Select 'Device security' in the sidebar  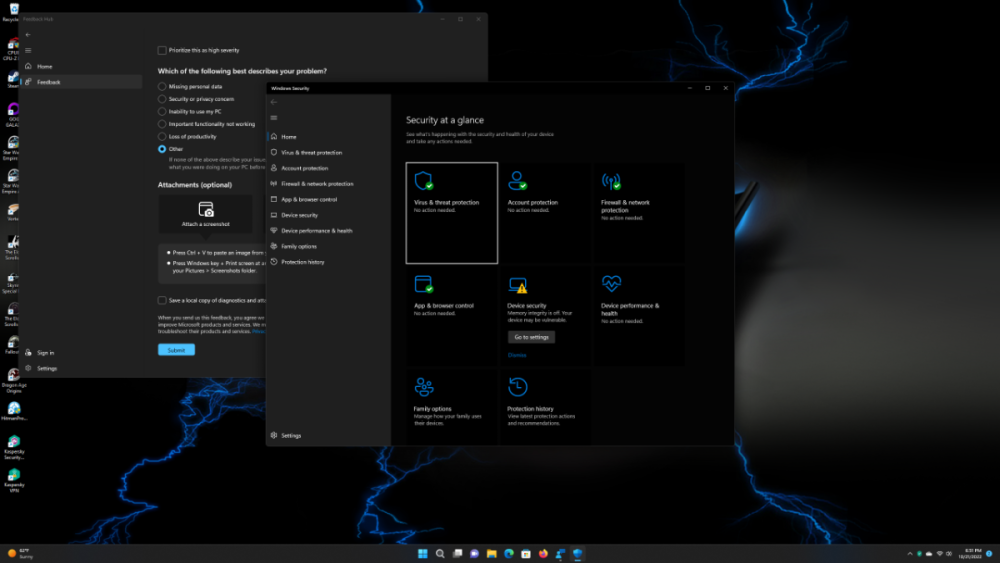point(299,215)
